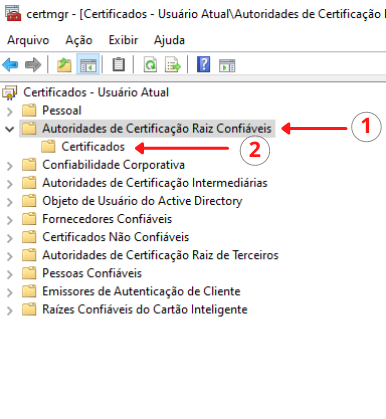Select Certificados Não Confiáveis tree item
The image size is (386, 419).
[x=115, y=237]
